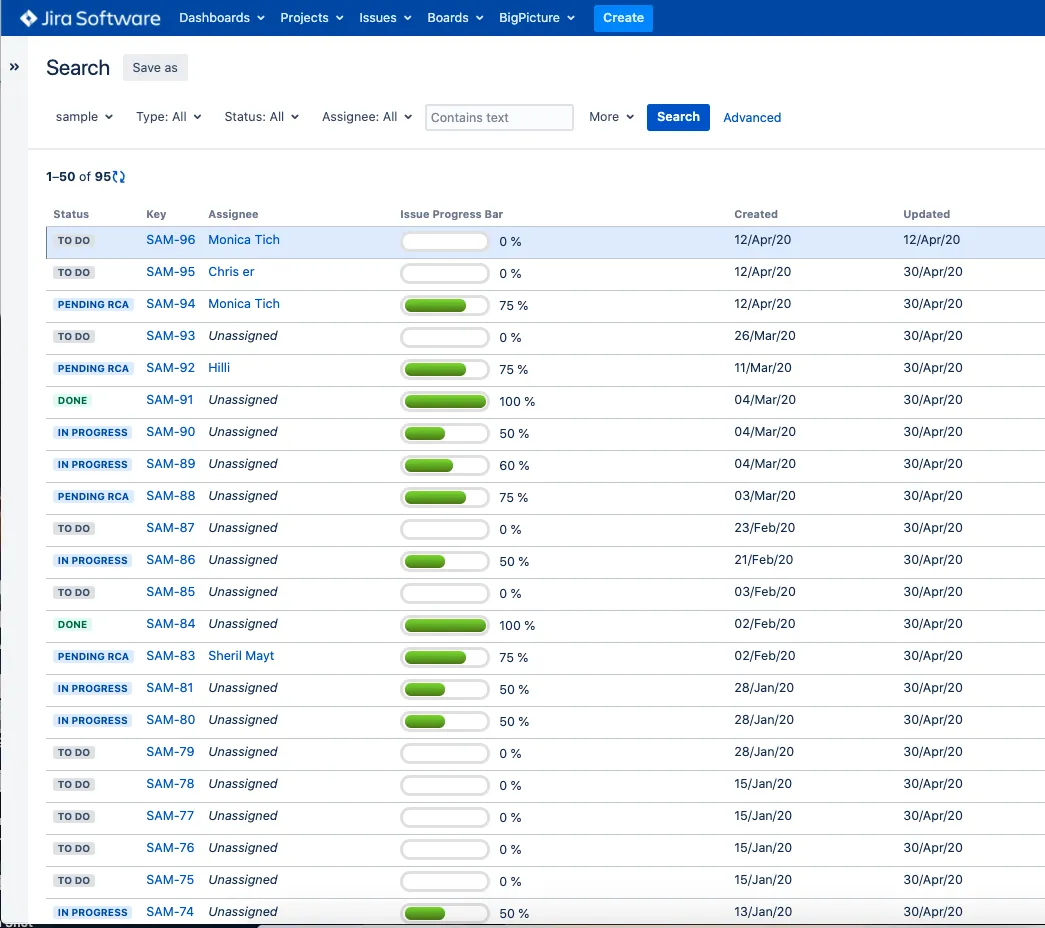Open assignee Hilli profile
The height and width of the screenshot is (928, 1045).
point(219,368)
